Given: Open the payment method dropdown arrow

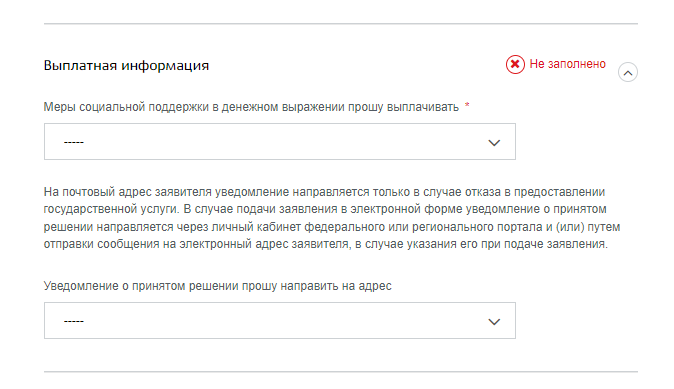Looking at the screenshot, I should [494, 143].
